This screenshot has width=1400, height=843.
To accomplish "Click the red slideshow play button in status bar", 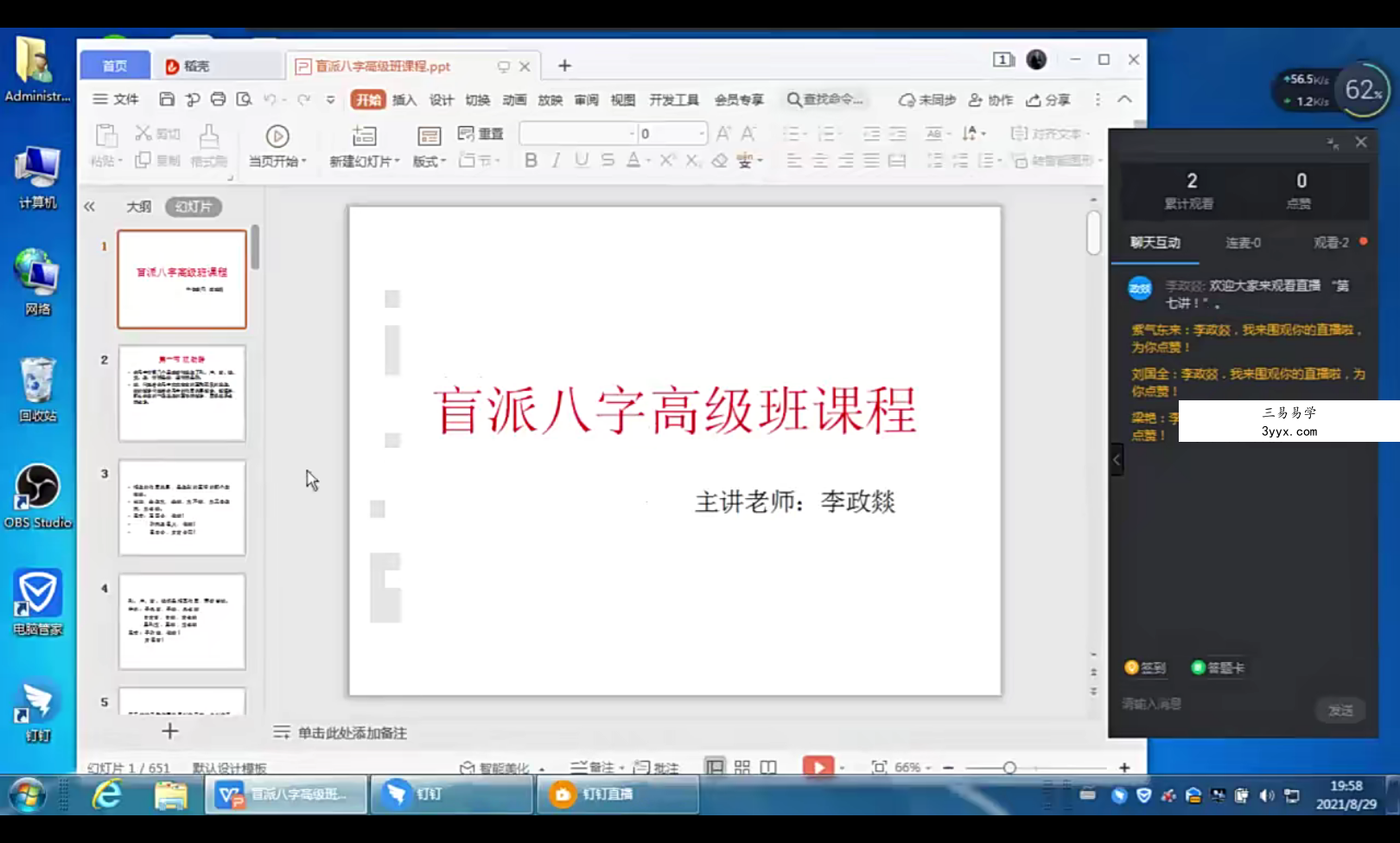I will (818, 767).
